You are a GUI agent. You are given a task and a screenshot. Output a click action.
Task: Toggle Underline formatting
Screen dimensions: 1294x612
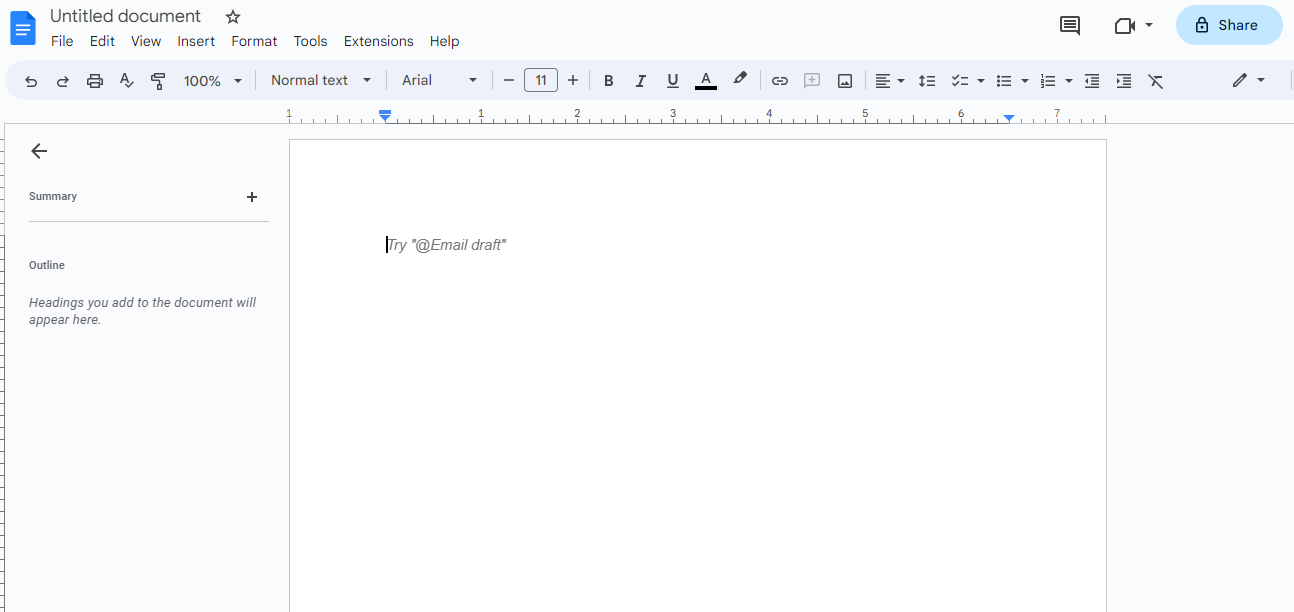pyautogui.click(x=672, y=81)
